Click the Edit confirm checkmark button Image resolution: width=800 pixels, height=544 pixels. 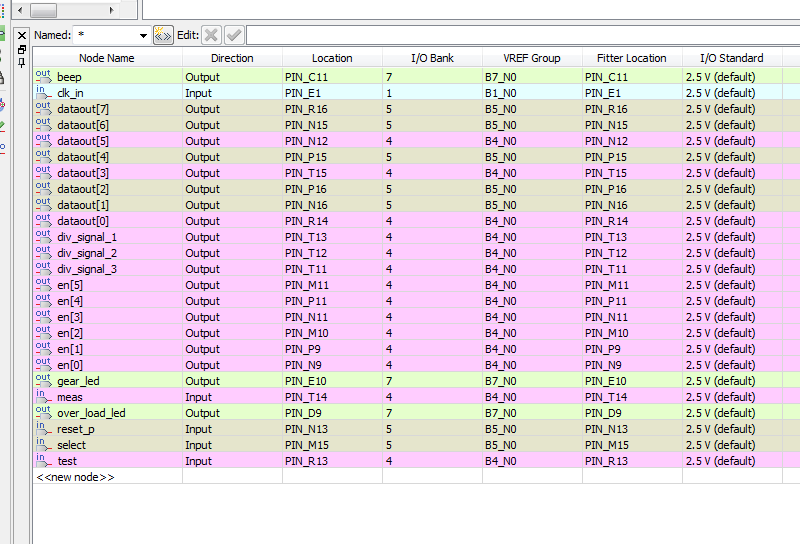click(x=234, y=35)
